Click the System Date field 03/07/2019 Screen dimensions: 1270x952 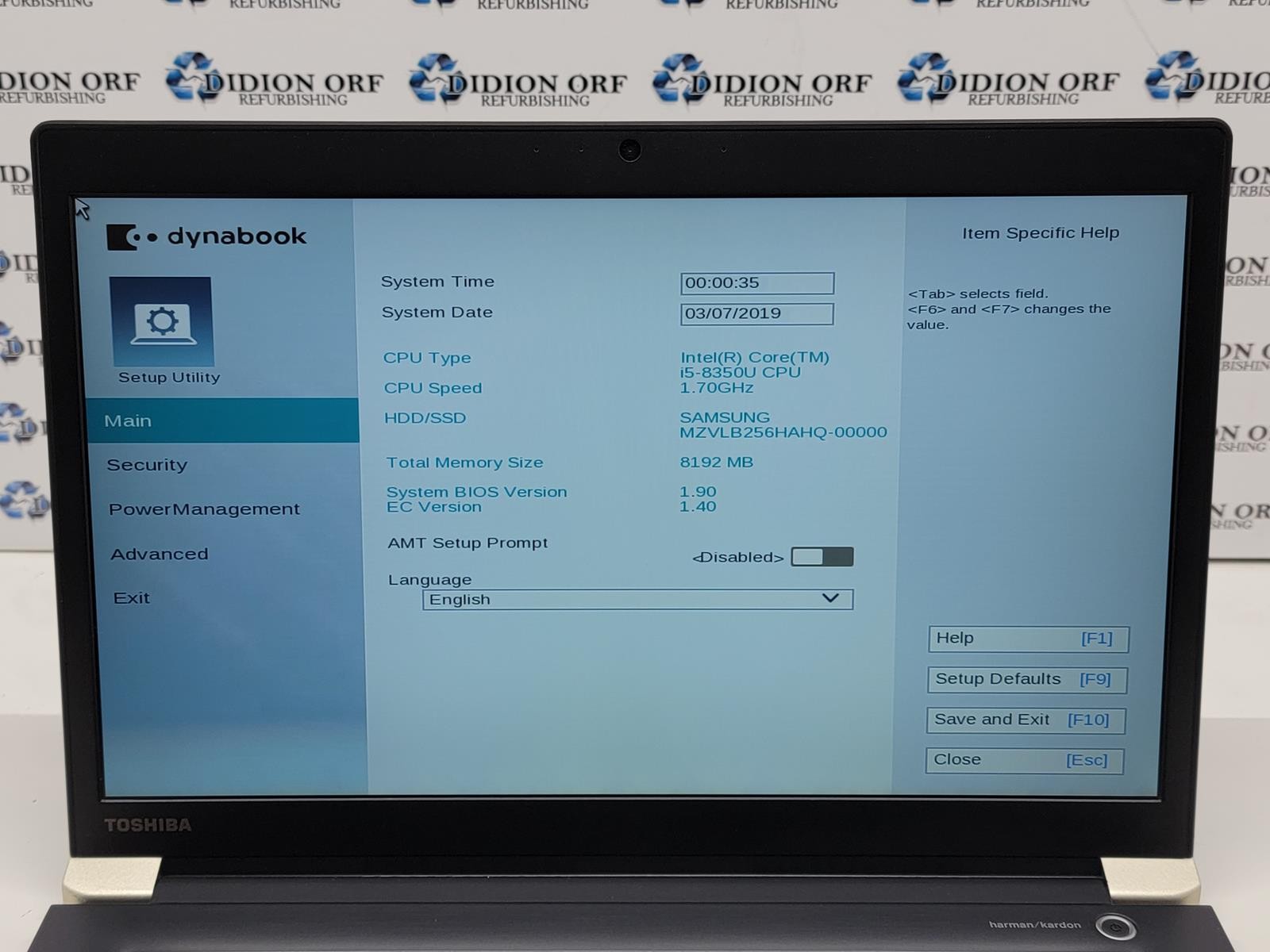click(757, 313)
